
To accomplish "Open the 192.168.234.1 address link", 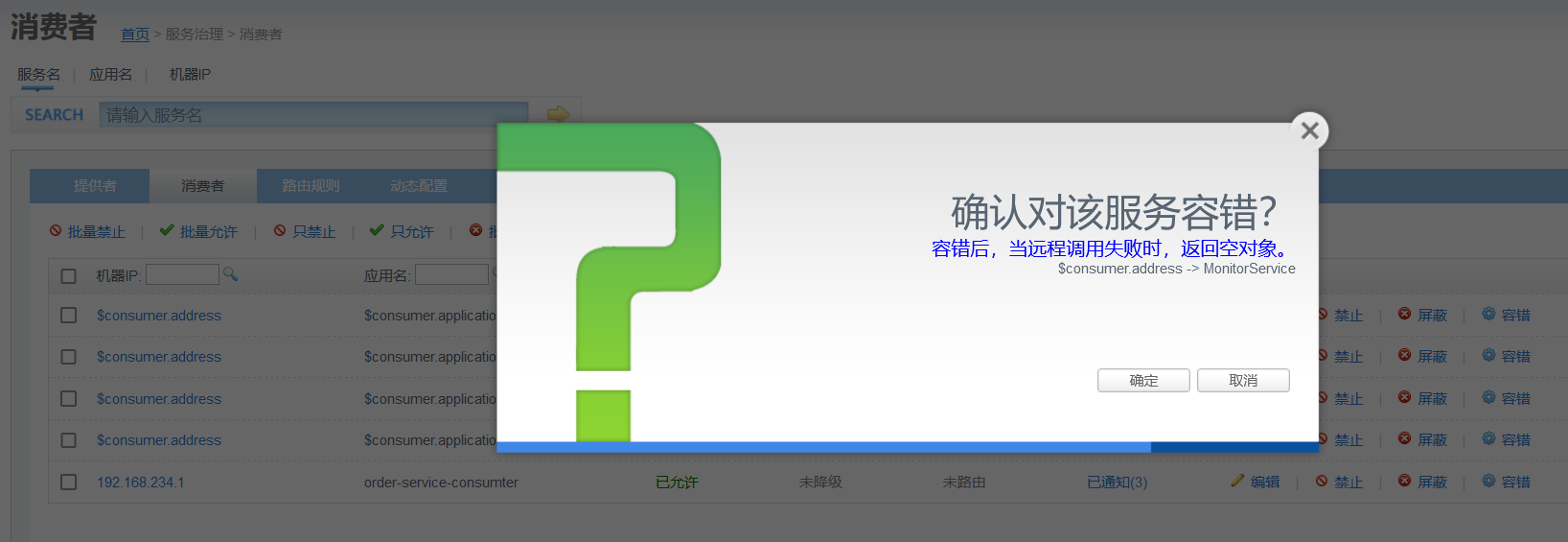I will [x=140, y=483].
